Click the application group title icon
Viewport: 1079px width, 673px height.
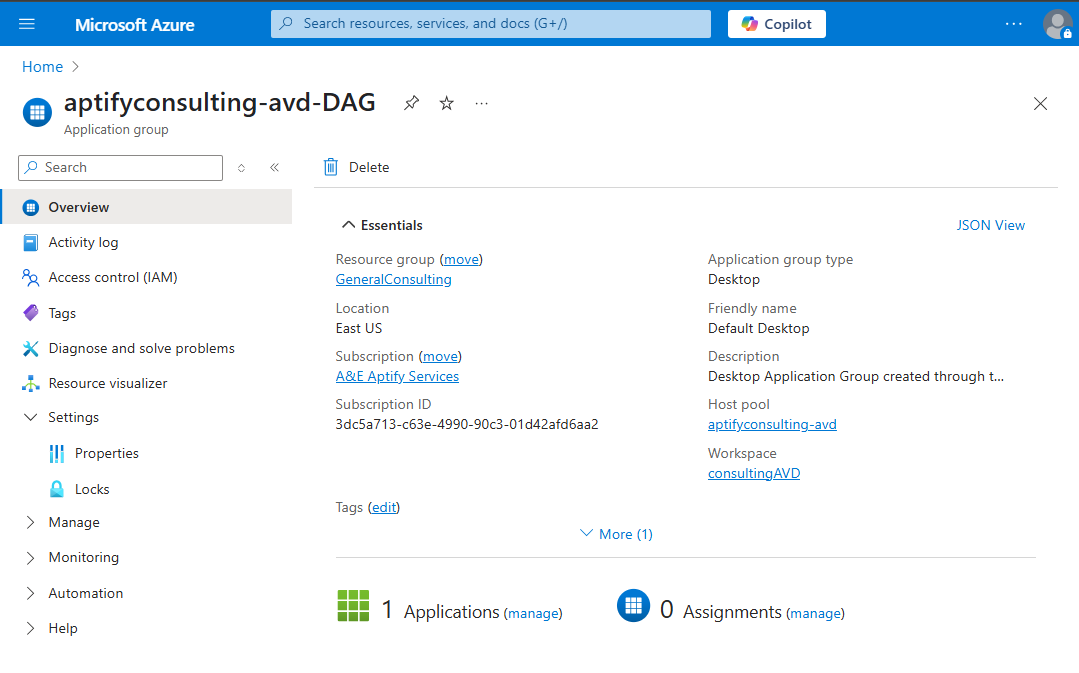(37, 113)
